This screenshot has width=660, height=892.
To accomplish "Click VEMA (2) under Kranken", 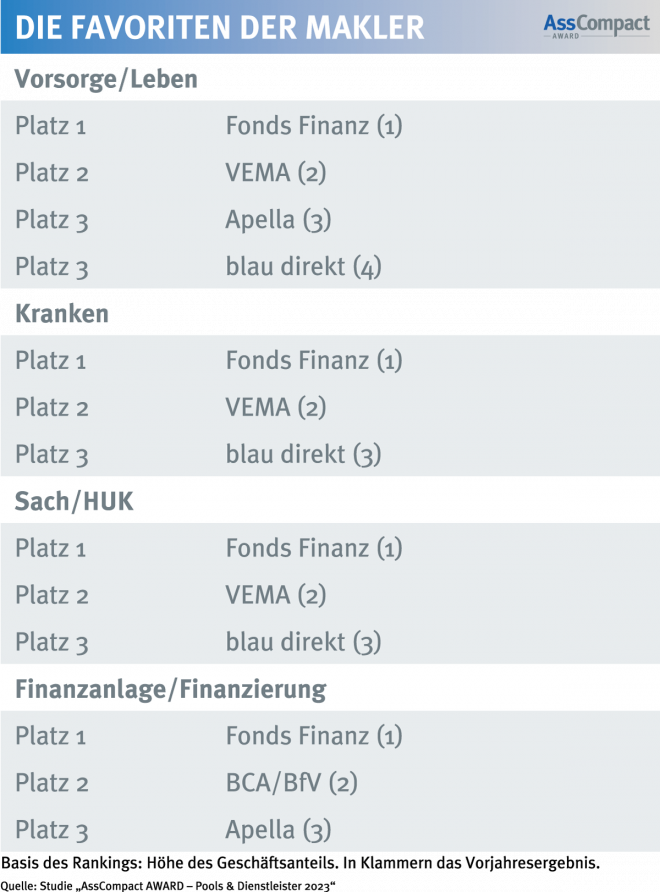I will point(276,407).
